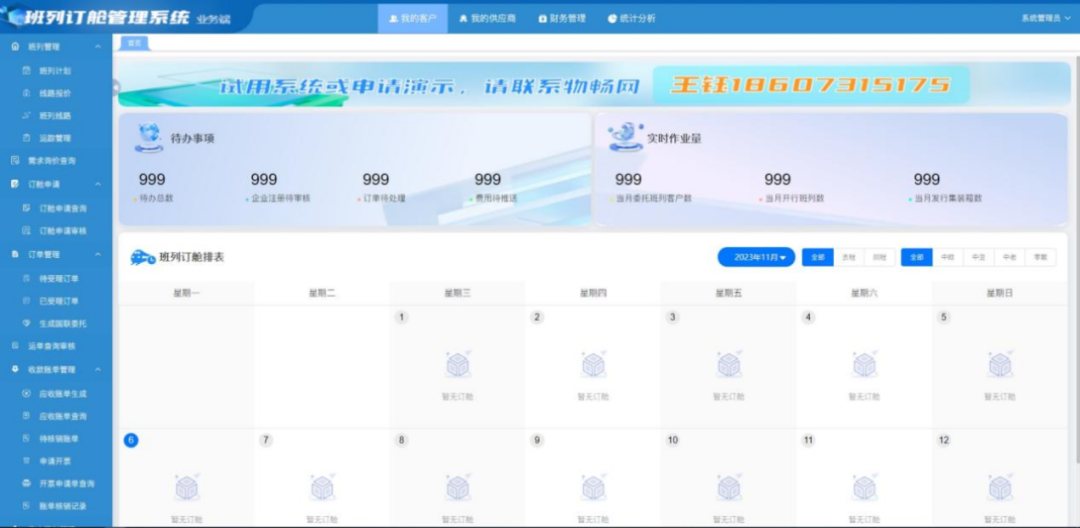Click the 待办总数 999 count
The width and height of the screenshot is (1080, 528).
pyautogui.click(x=152, y=180)
